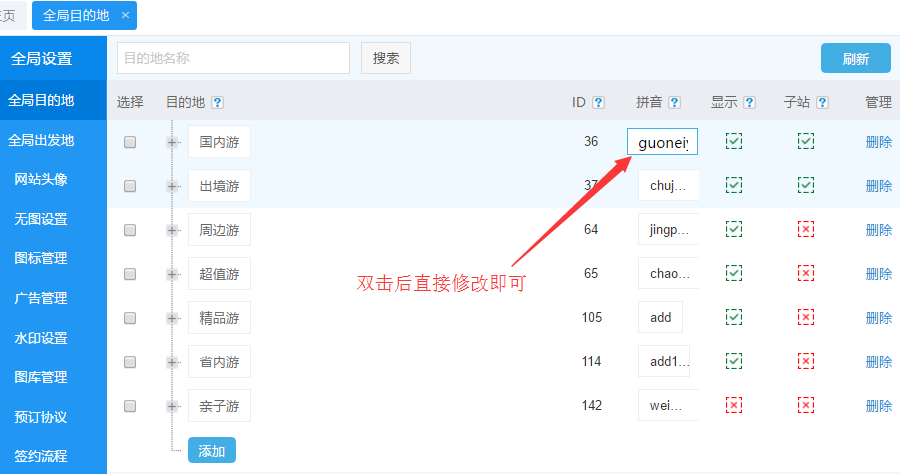Toggle 子站 status icon for 周边游
900x474 pixels.
[806, 229]
